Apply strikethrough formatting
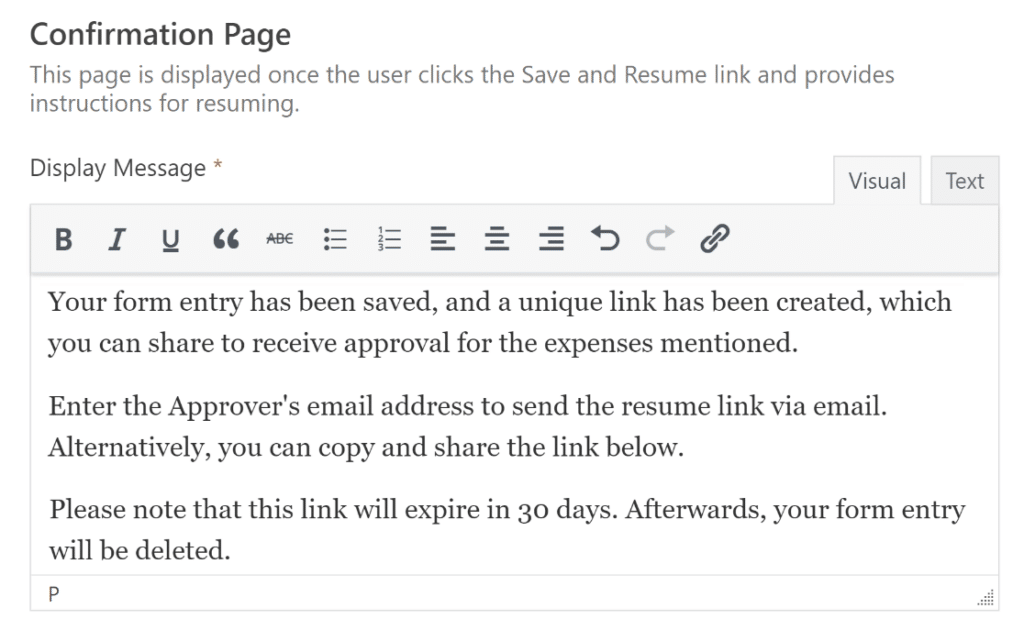Viewport: 1024px width, 630px height. 280,239
